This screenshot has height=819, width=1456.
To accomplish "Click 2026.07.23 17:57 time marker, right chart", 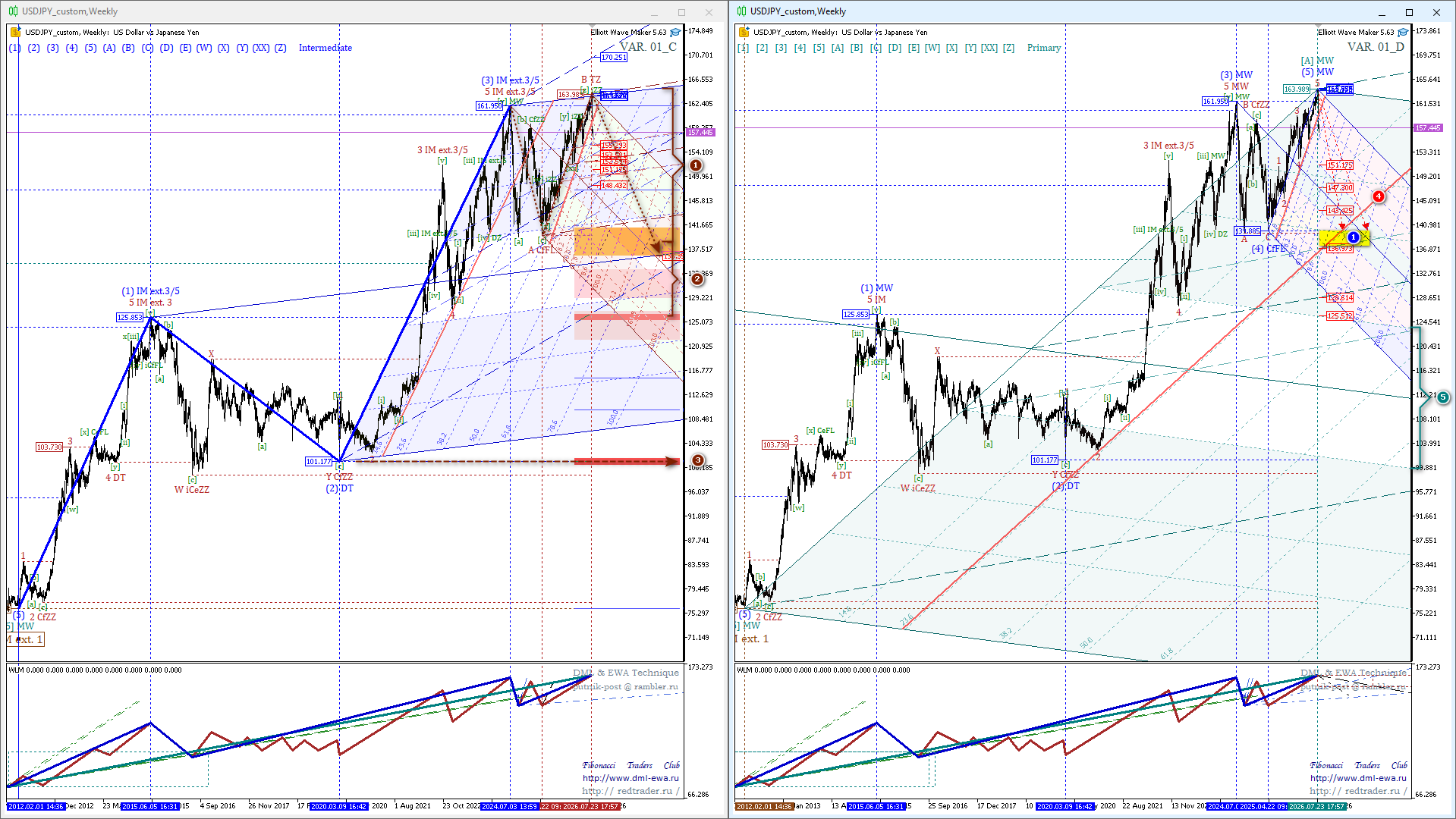I will click(x=1317, y=806).
